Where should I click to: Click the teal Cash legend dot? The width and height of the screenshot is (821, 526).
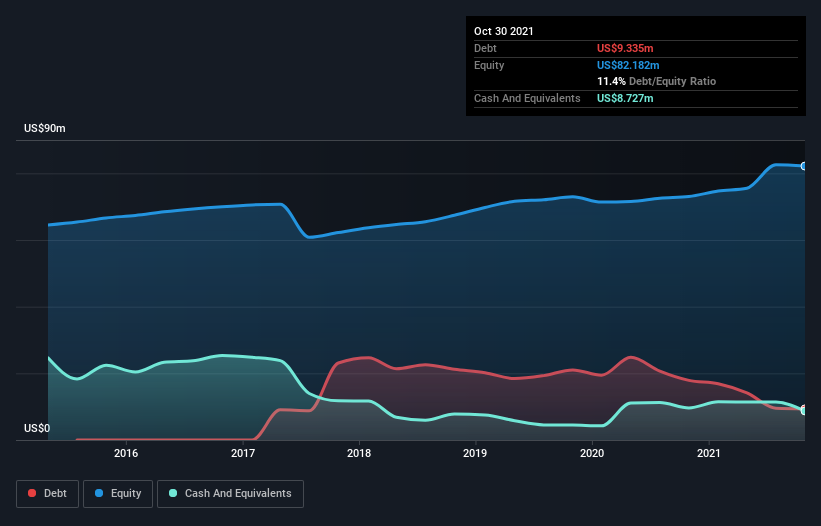pyautogui.click(x=173, y=493)
